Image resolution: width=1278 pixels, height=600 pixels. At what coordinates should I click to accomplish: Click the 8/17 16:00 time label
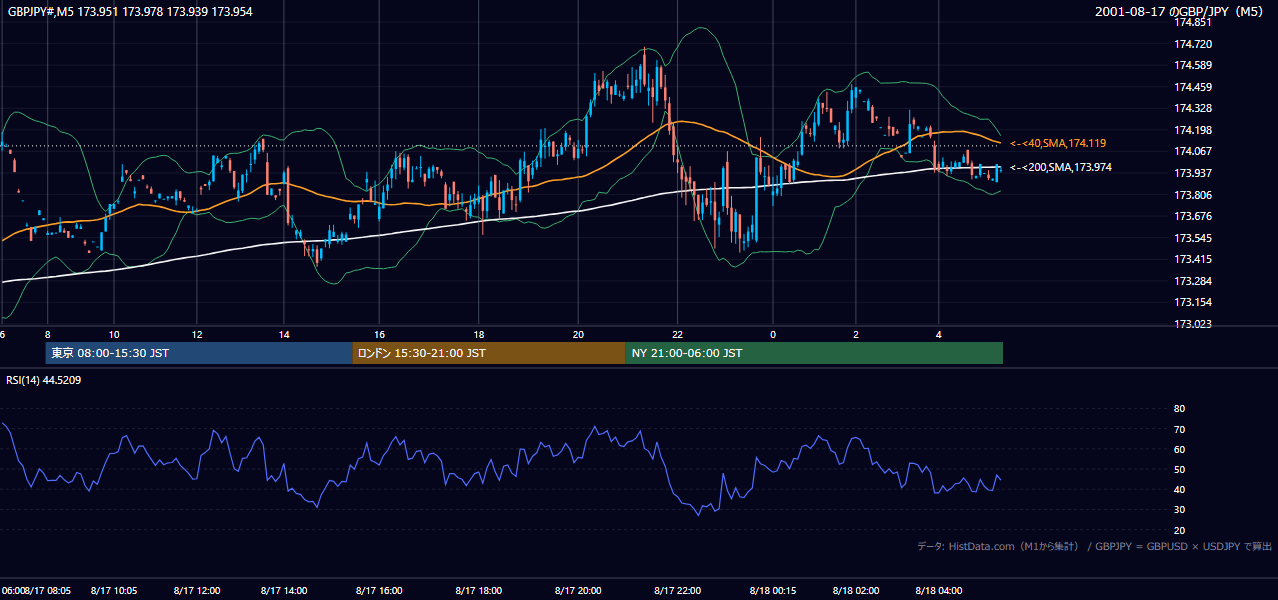point(379,591)
